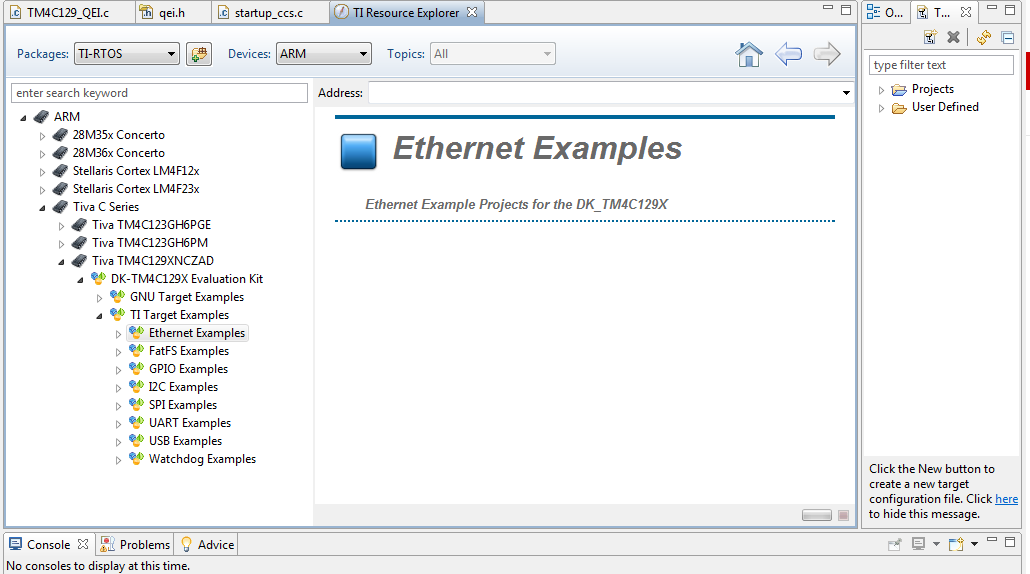Screen dimensions: 1030x574
Task: Select the UART Examples tree item
Action: (x=190, y=423)
